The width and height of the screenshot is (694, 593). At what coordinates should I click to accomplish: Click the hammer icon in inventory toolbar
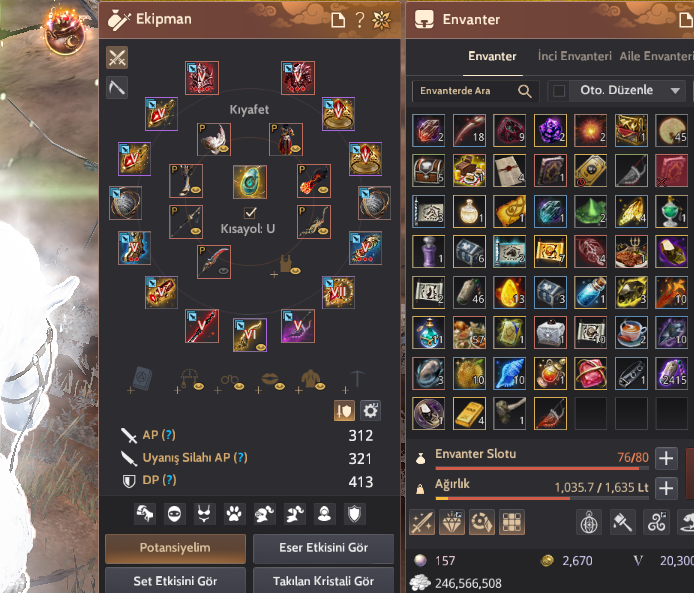pyautogui.click(x=623, y=523)
